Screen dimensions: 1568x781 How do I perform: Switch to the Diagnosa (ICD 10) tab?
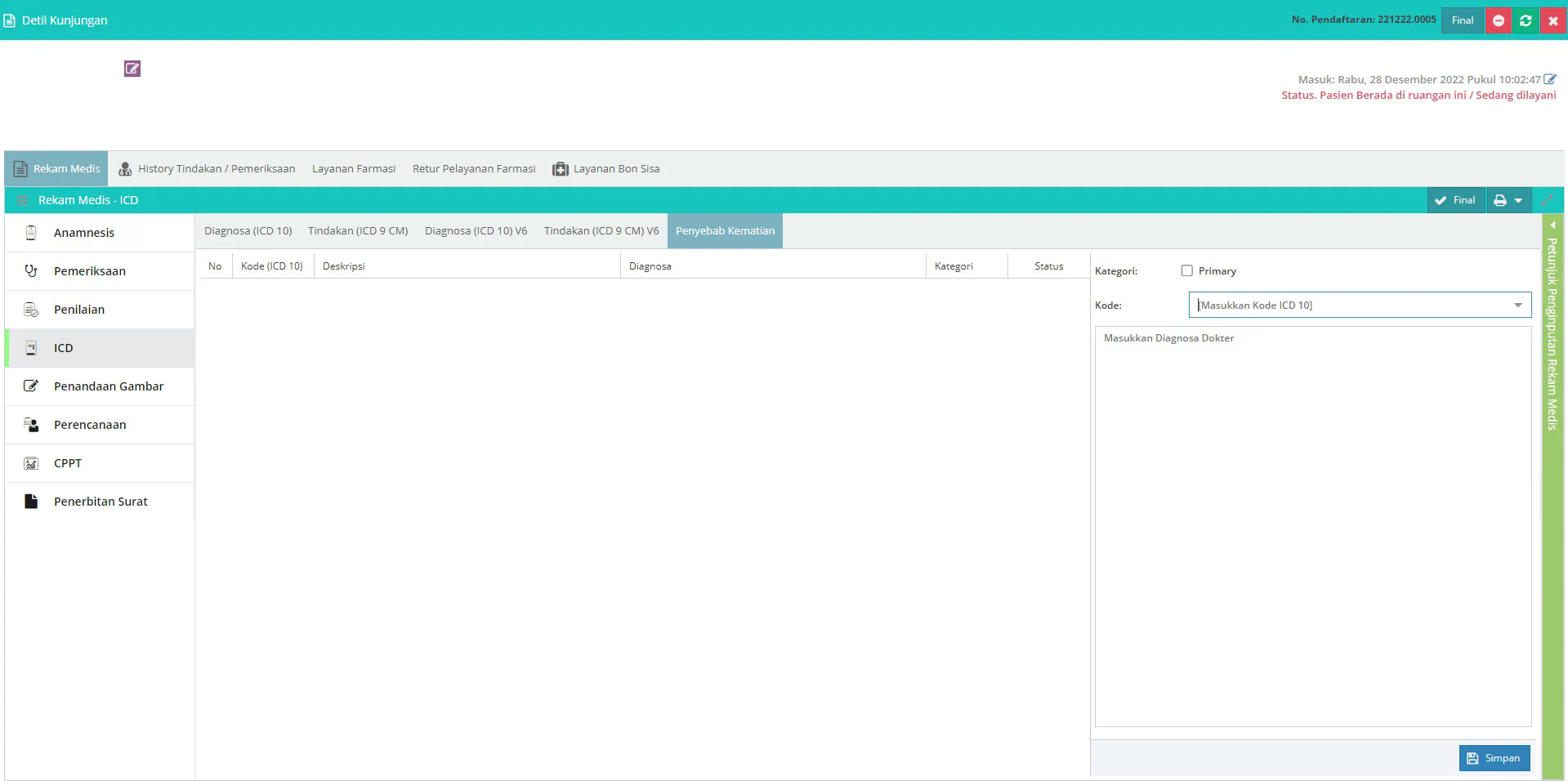[248, 231]
